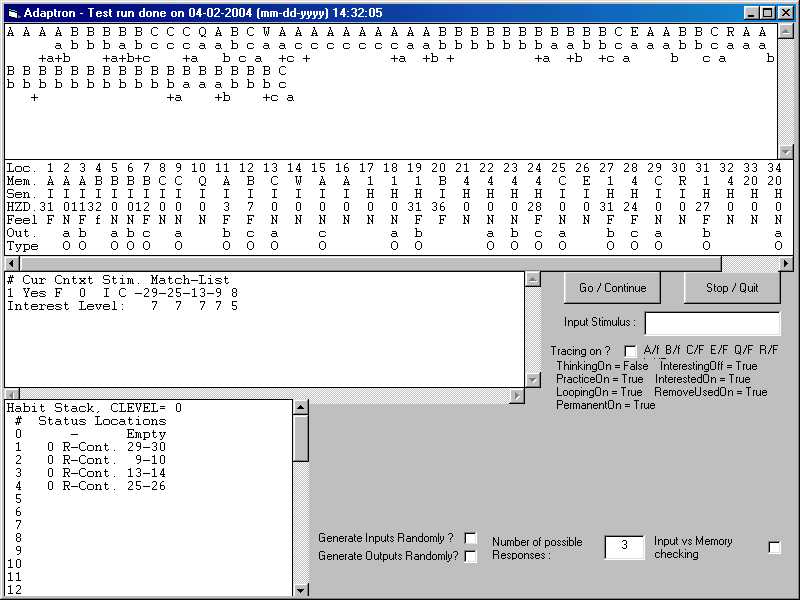The width and height of the screenshot is (800, 600).
Task: Click the Match-List column header text
Action: [190, 280]
